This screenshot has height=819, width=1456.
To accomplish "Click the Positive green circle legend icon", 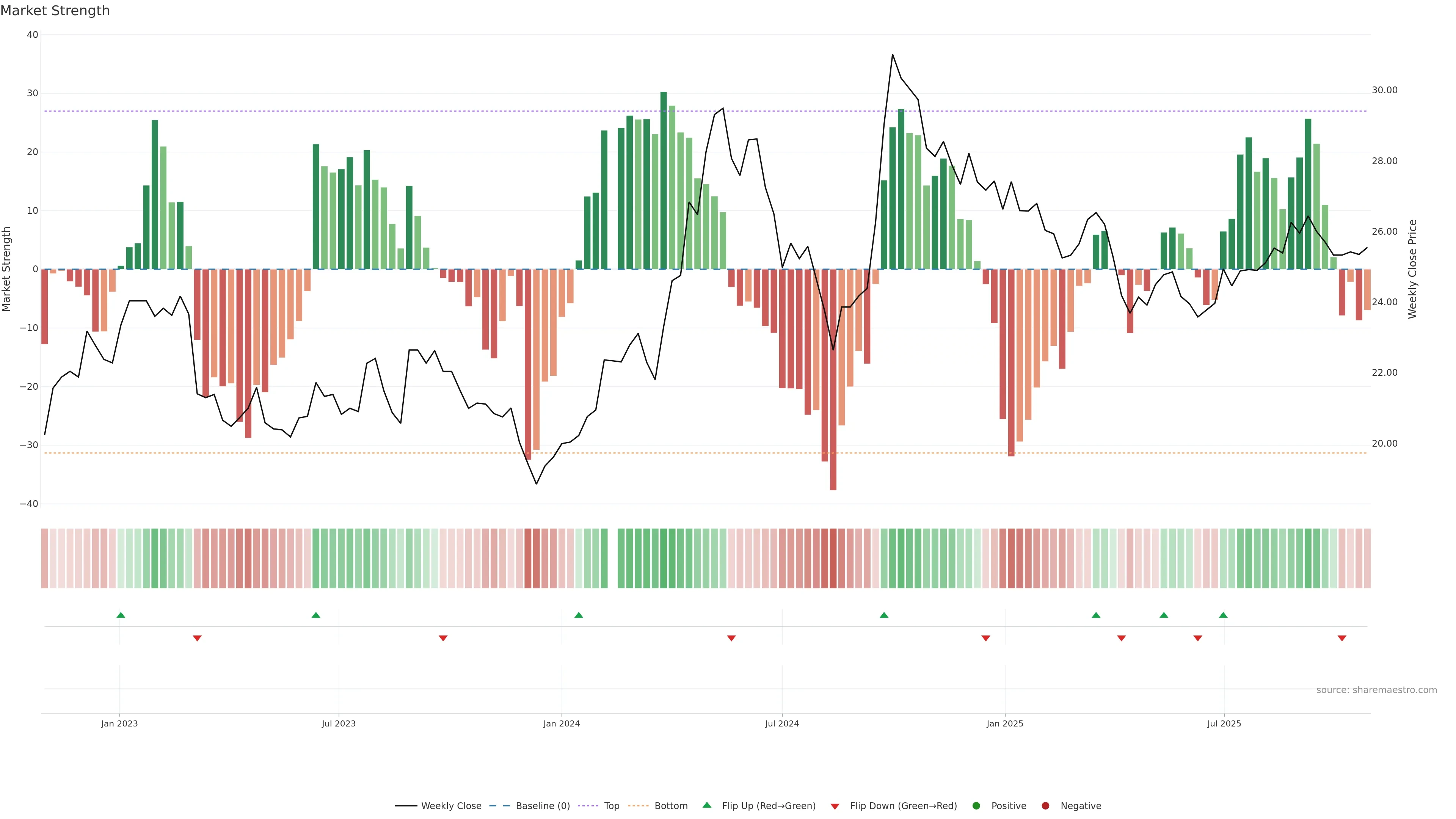I will 976,806.
